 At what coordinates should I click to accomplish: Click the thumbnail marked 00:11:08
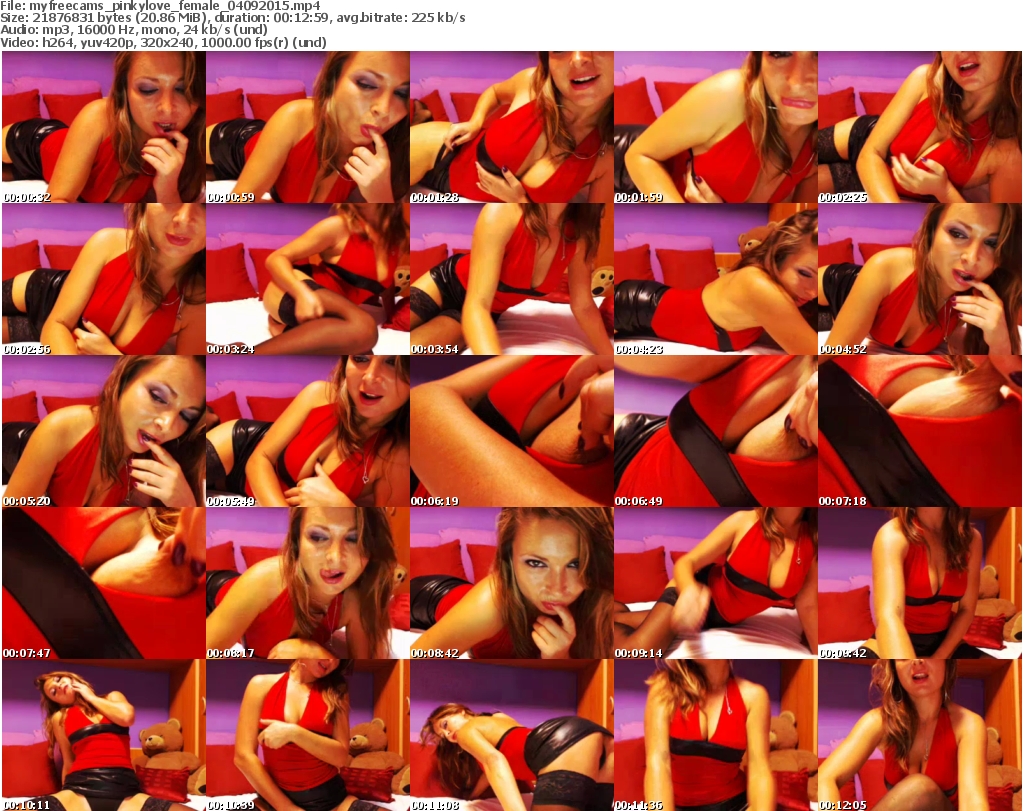[512, 735]
